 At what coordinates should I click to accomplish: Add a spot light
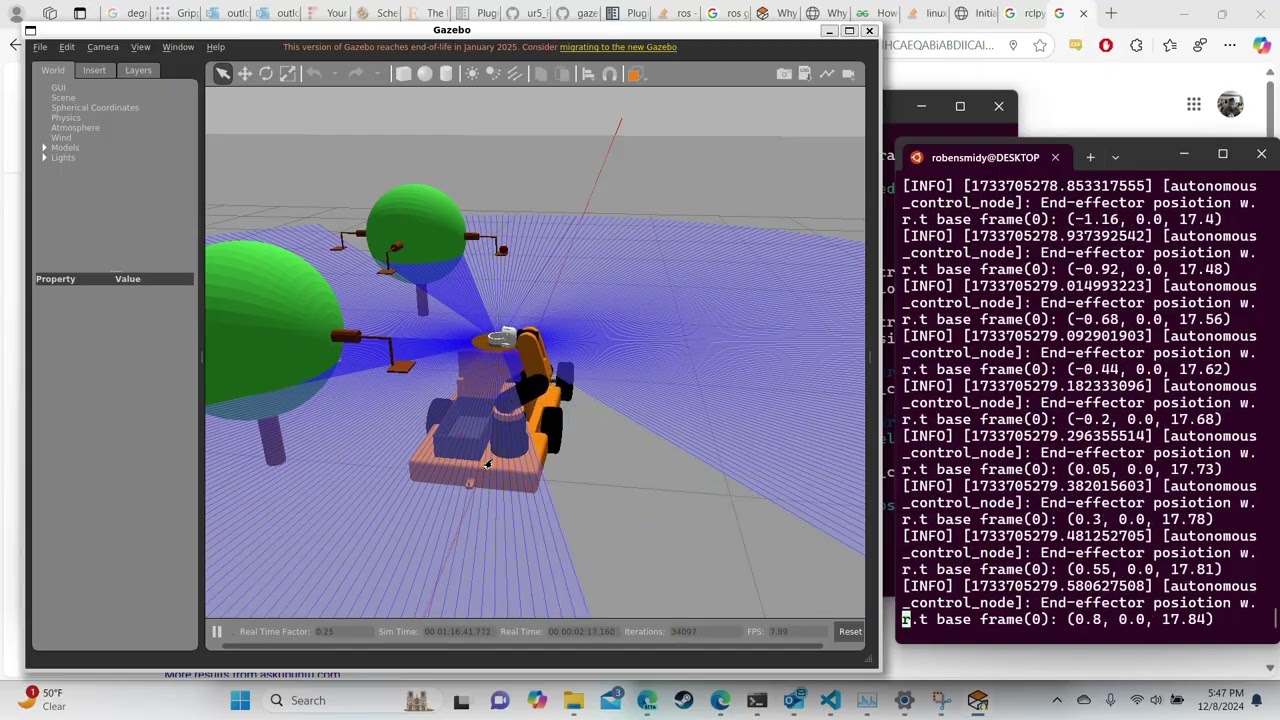point(493,74)
